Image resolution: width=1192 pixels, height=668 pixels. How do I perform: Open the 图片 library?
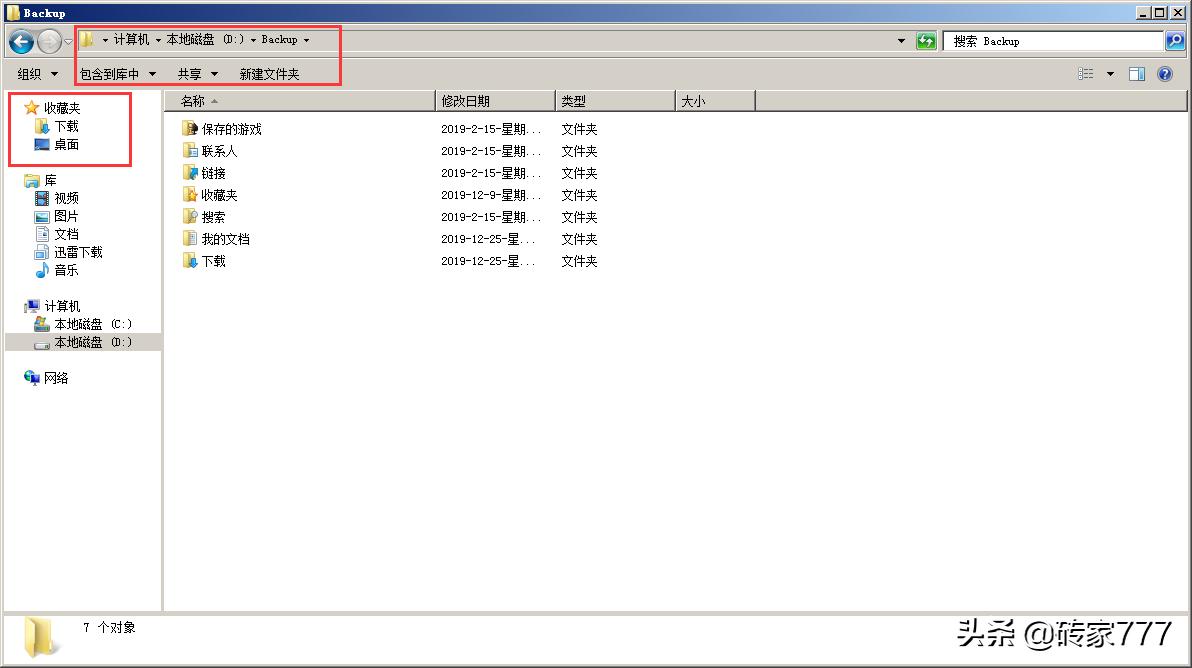point(66,217)
